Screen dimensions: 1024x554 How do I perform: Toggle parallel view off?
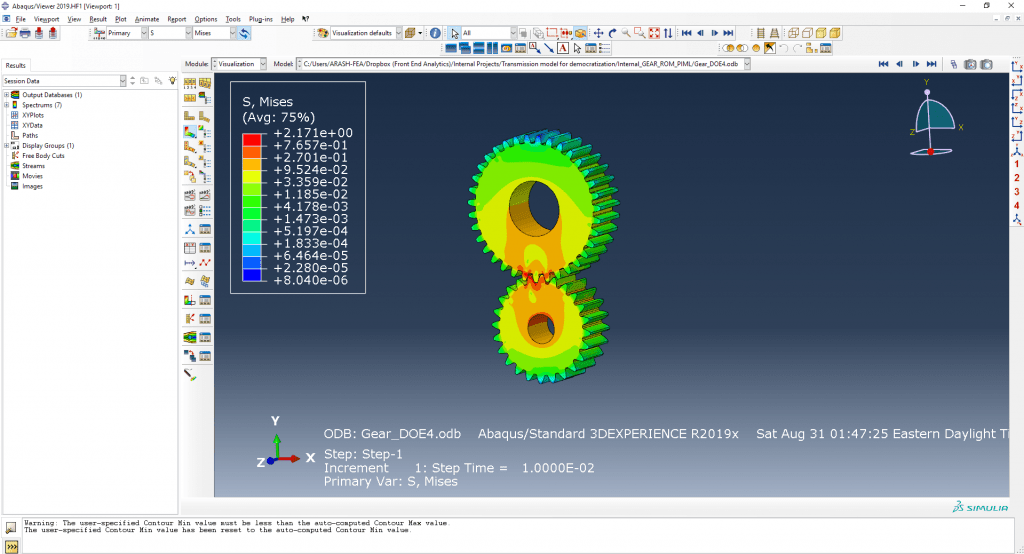click(x=760, y=33)
